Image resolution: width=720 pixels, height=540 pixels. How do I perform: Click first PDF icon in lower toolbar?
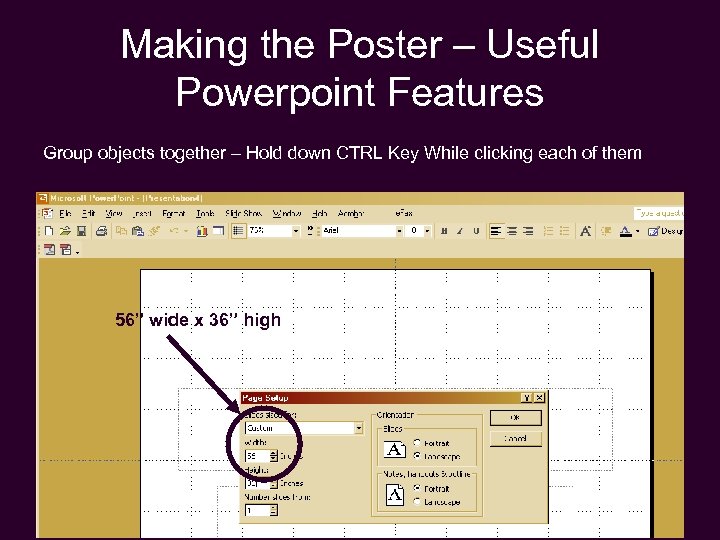50,250
